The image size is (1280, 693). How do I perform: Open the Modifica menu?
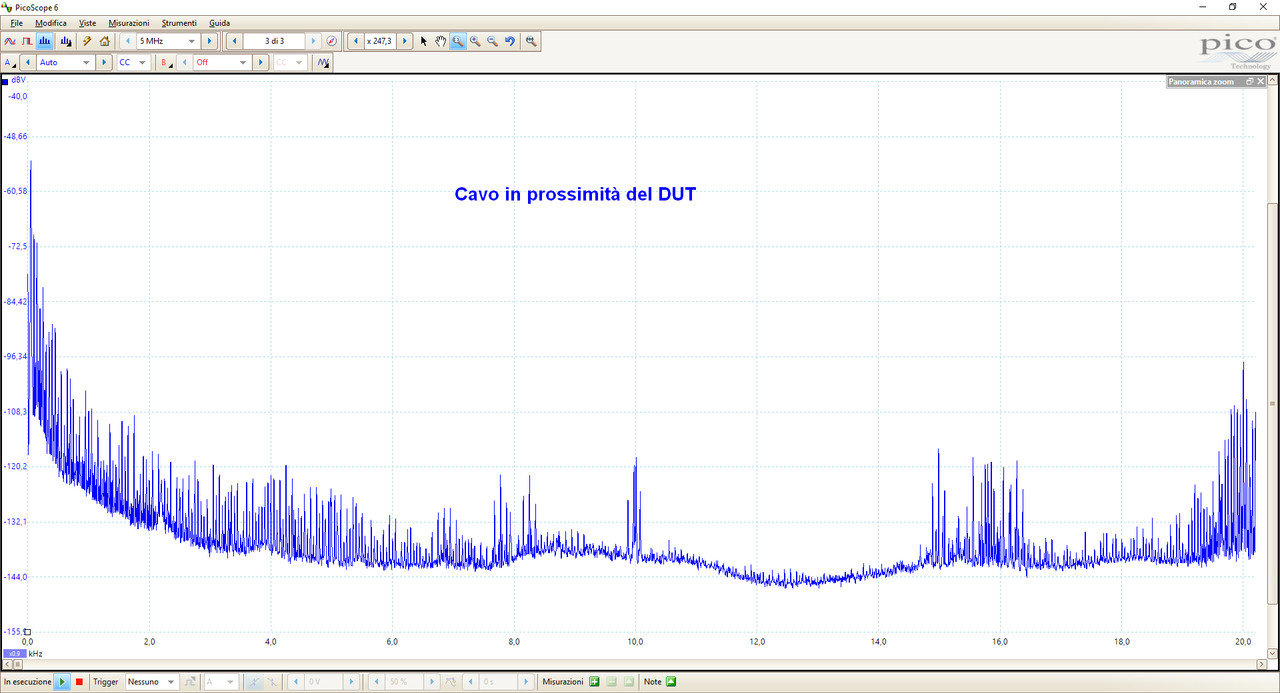click(51, 22)
